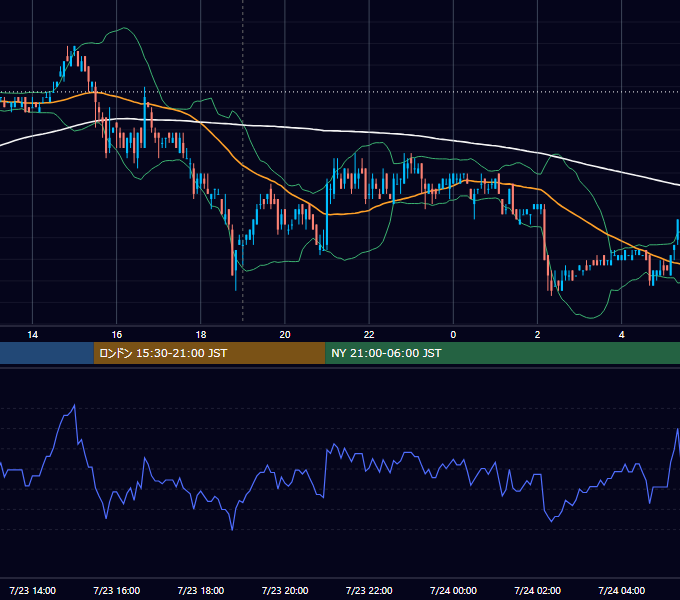Click the 7/23 14:00 time label
Screen dimensions: 680x600
[33, 590]
